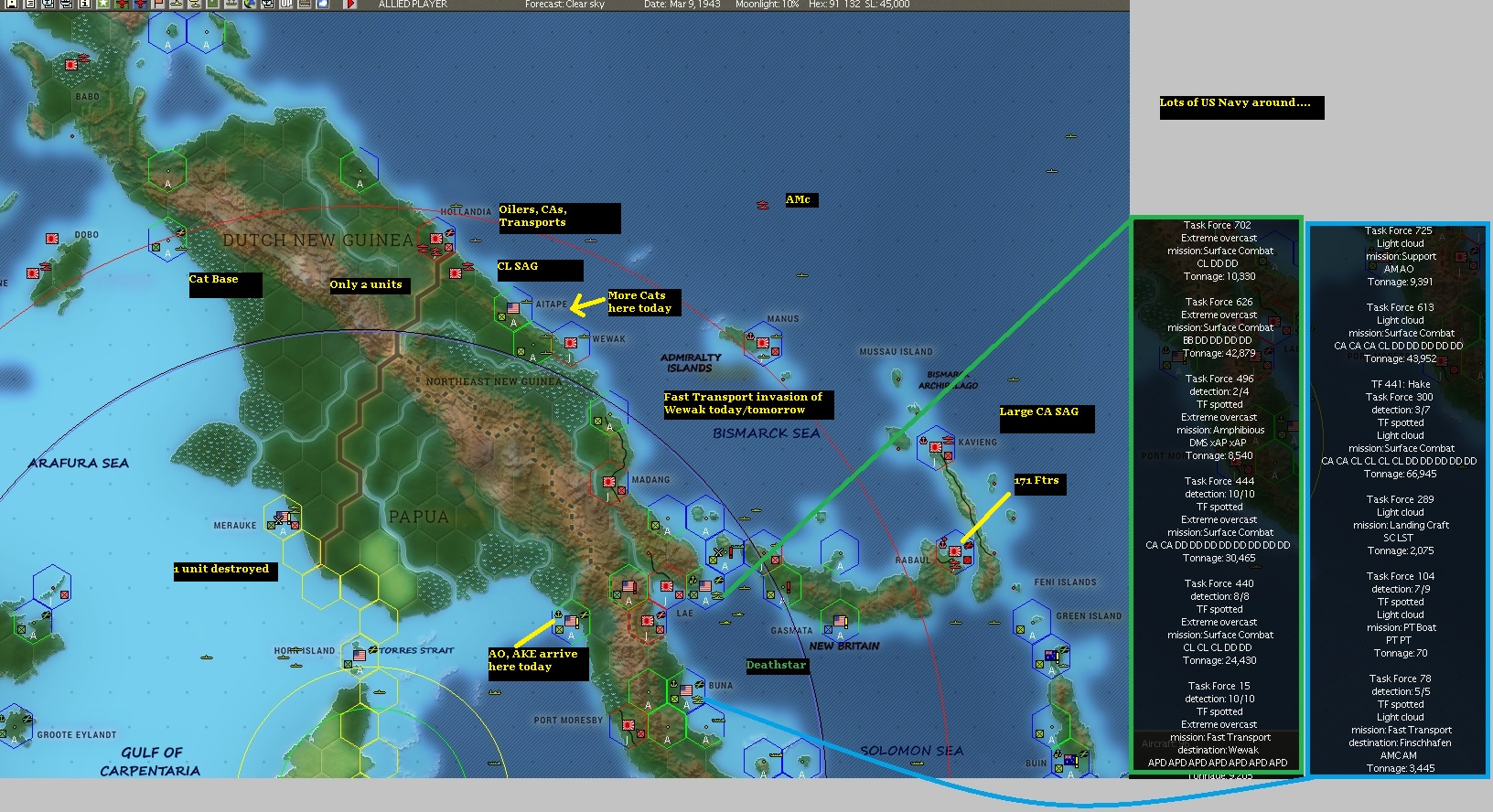Select Japanese flag base at Rabaul
The width and height of the screenshot is (1493, 812).
955,552
